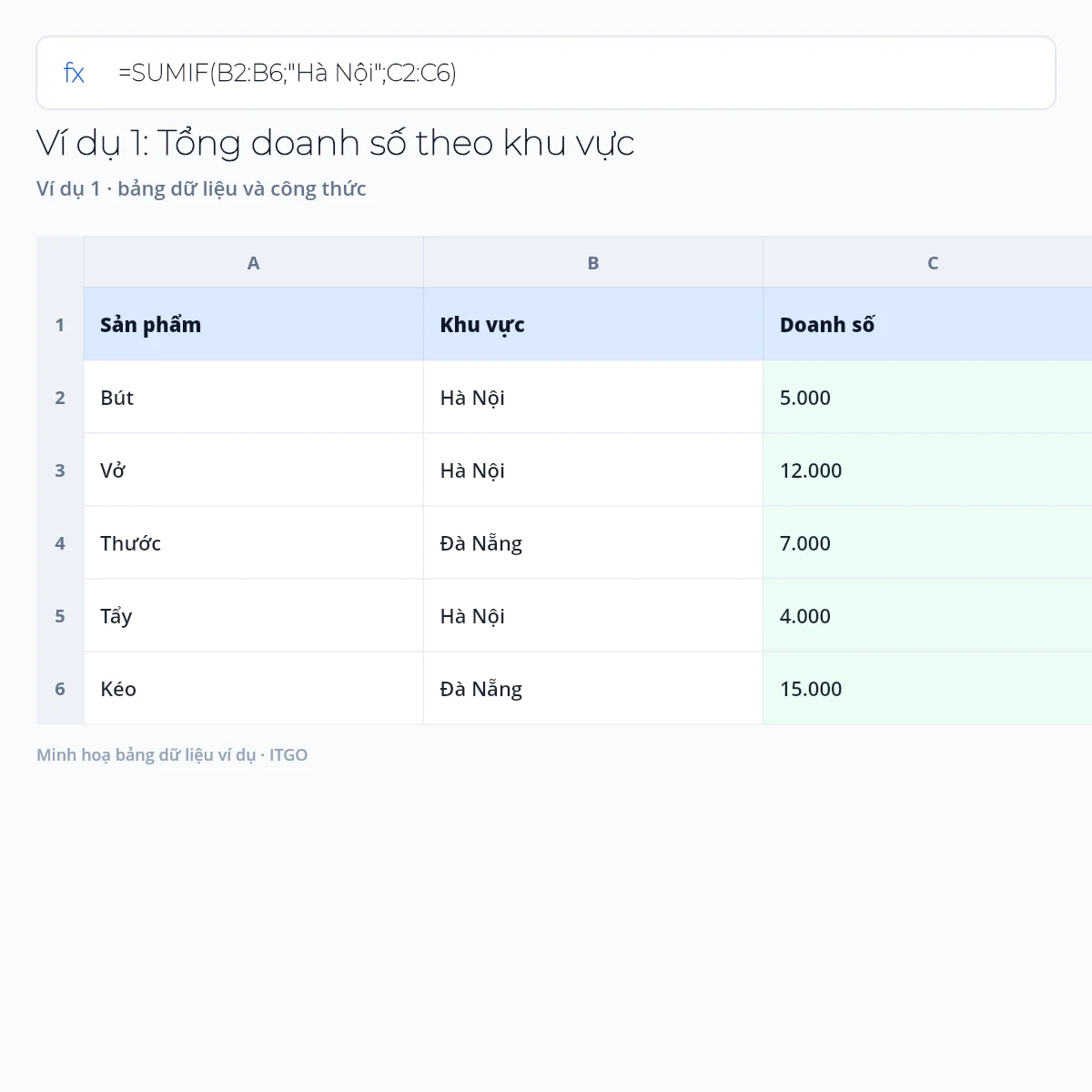Select row 5 header number
Image resolution: width=1092 pixels, height=1092 pixels.
pos(60,616)
